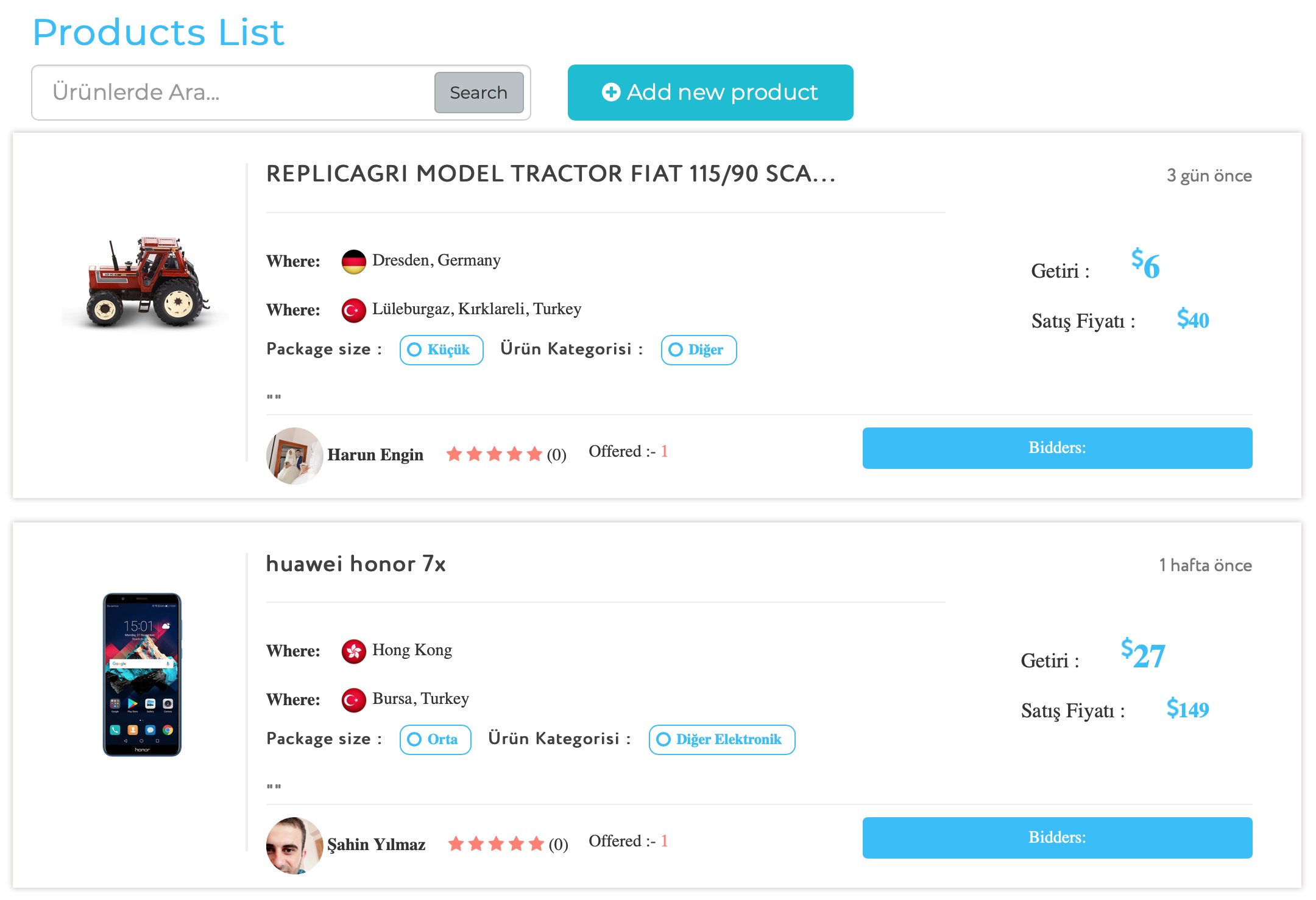Viewport: 1316px width, 900px height.
Task: Open Bidders for the Huawei Honor 7x
Action: (1056, 837)
